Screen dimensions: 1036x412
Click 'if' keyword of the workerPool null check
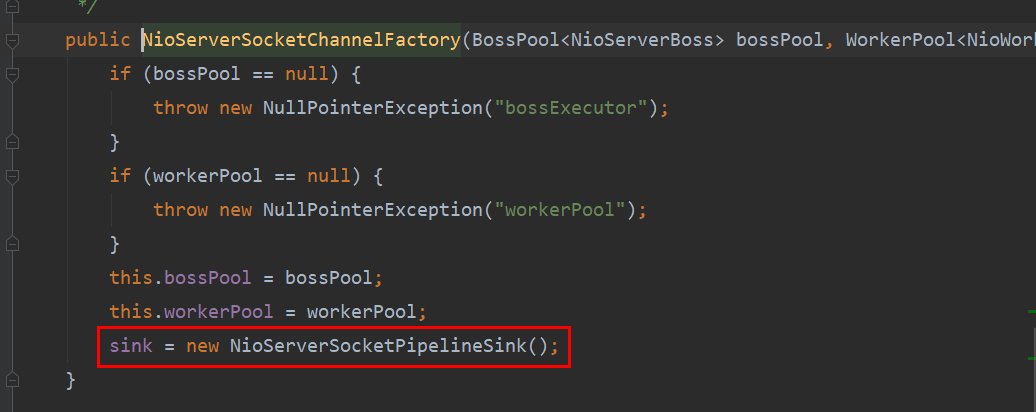pos(120,176)
